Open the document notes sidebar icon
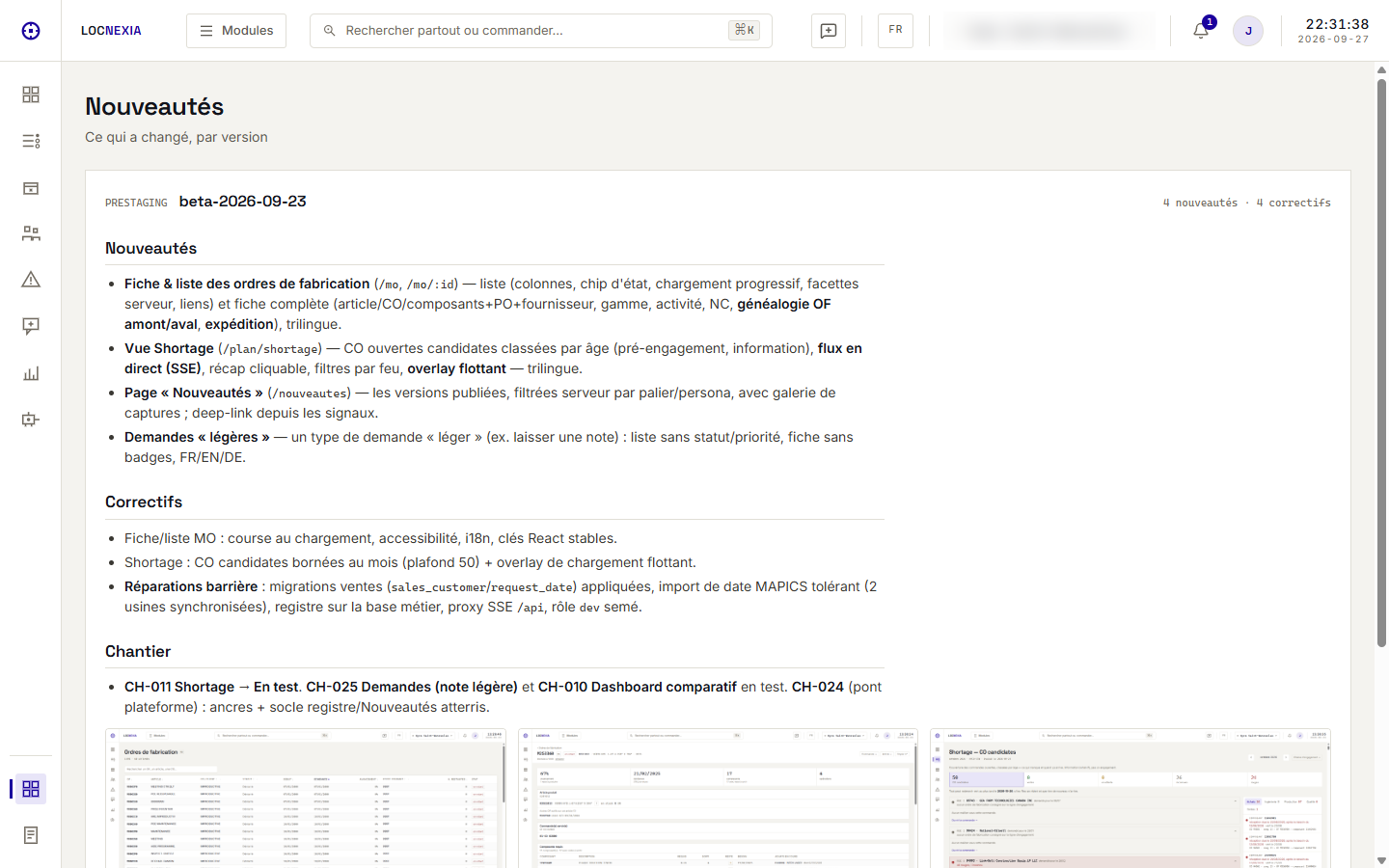 (31, 835)
